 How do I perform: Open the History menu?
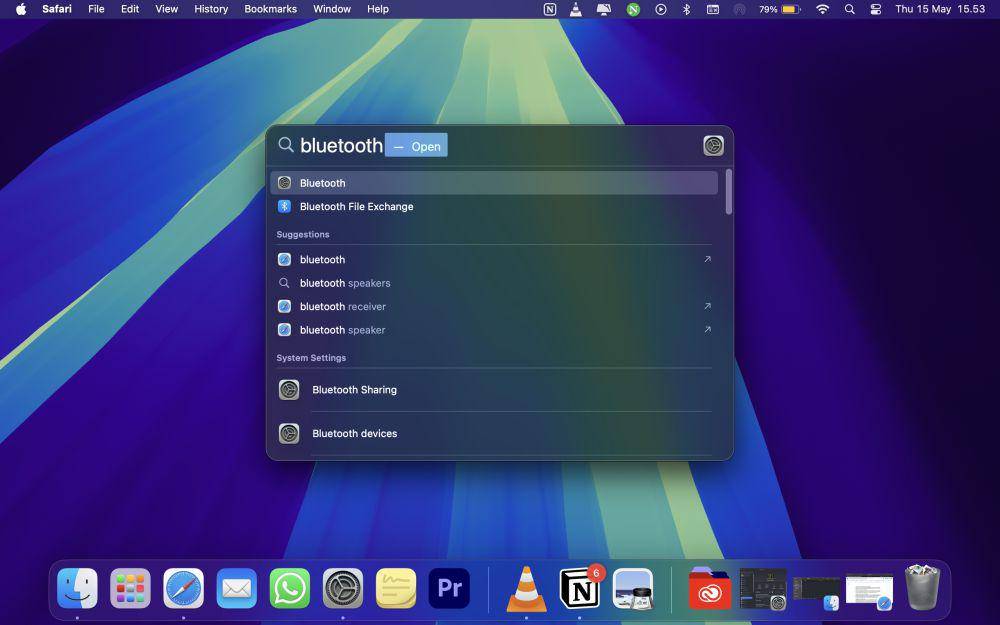[211, 9]
